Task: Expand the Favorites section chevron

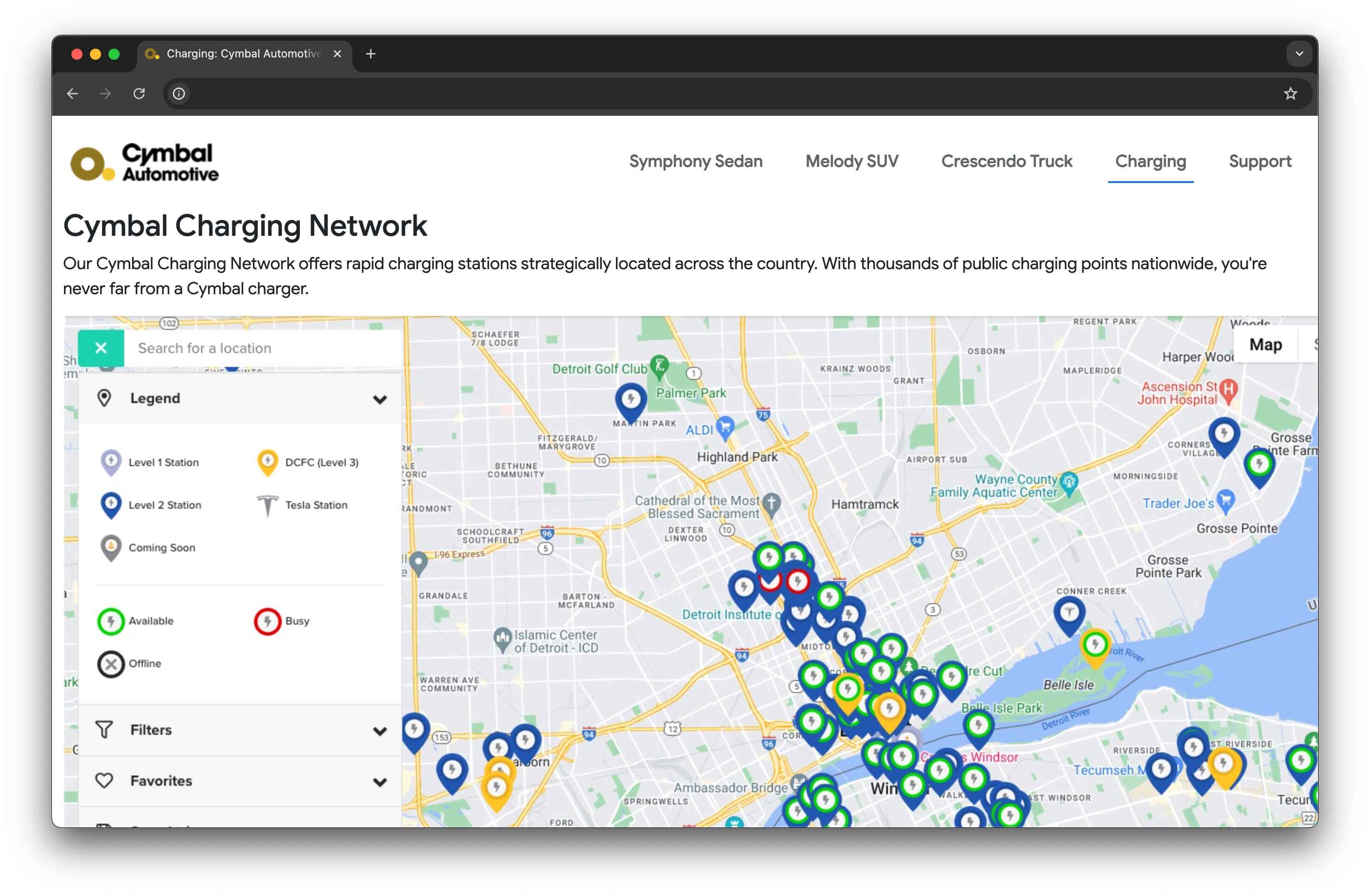Action: pyautogui.click(x=379, y=782)
